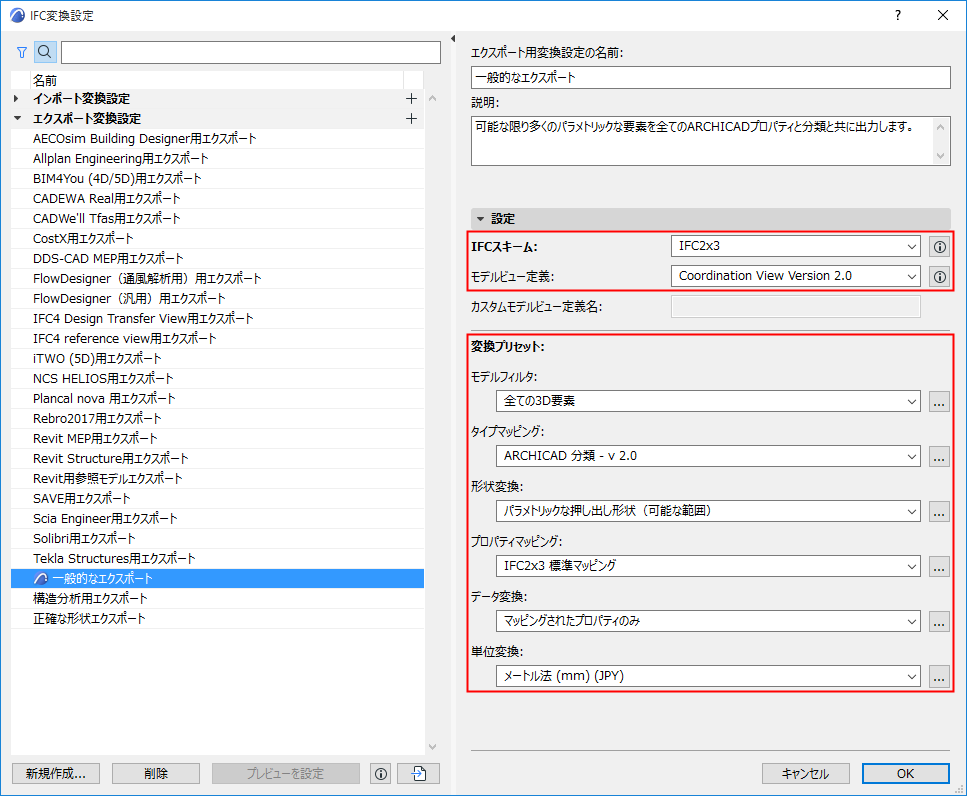Open the browse (…) button for プロパティマッピング

point(938,566)
